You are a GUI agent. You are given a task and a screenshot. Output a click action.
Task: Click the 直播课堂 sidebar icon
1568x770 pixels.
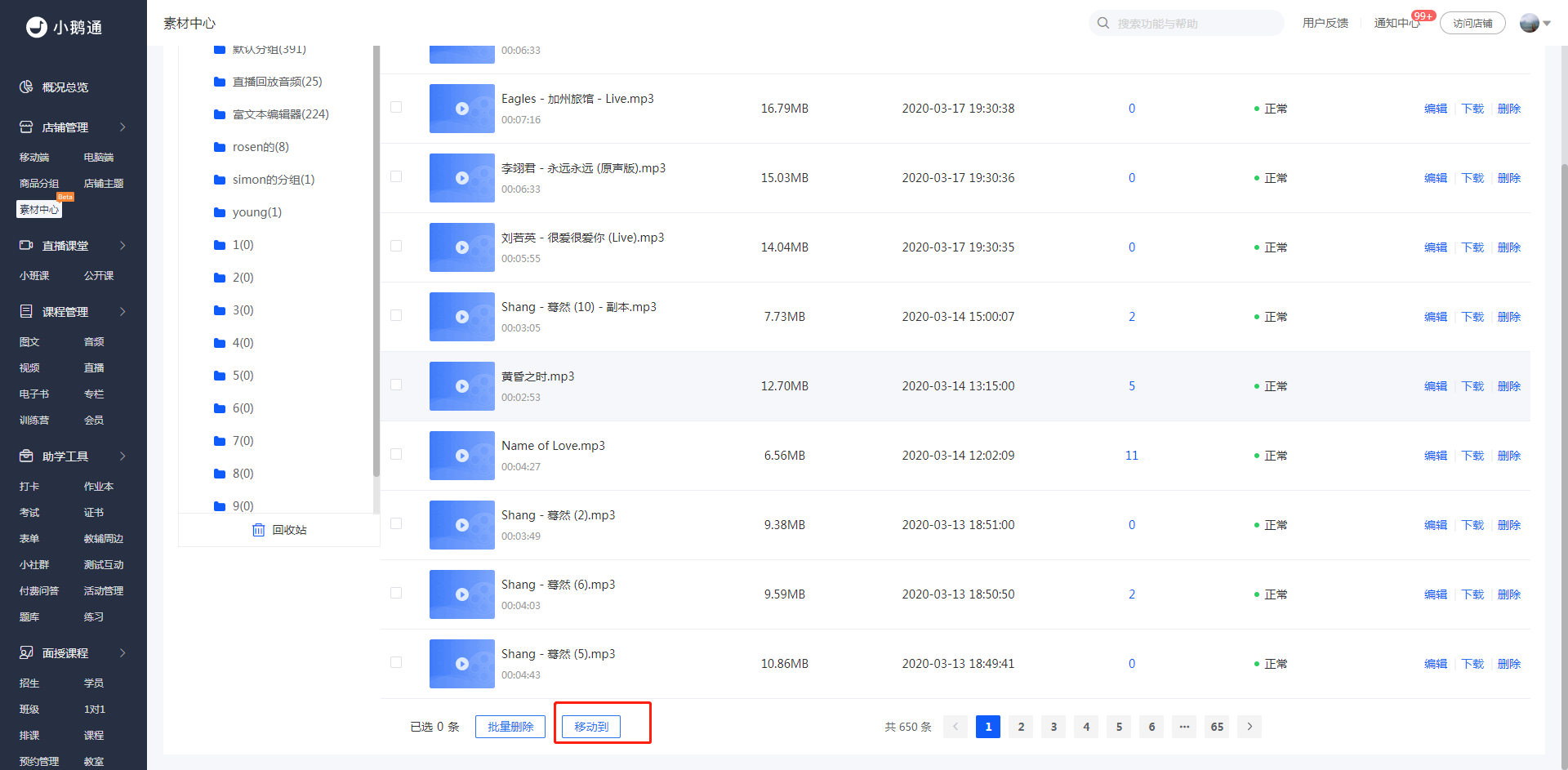click(26, 245)
